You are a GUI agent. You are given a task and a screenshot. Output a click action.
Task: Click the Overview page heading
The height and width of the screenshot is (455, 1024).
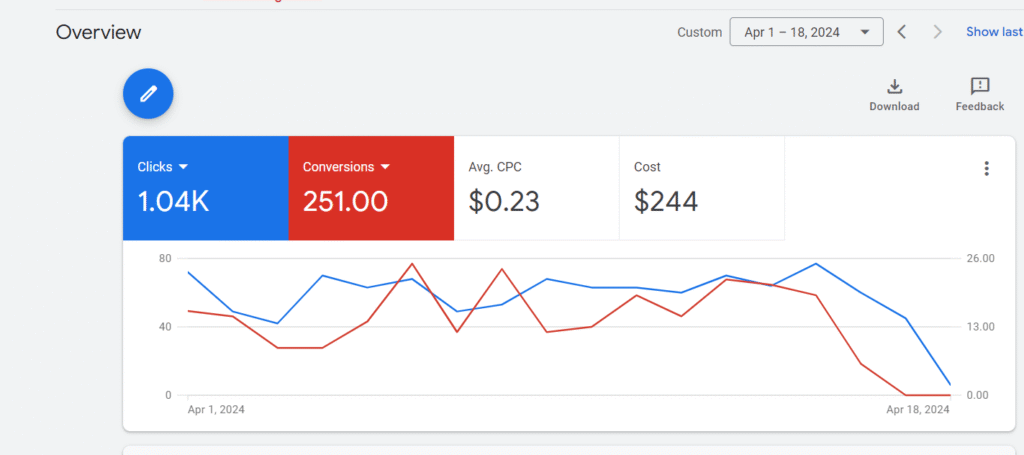(98, 32)
